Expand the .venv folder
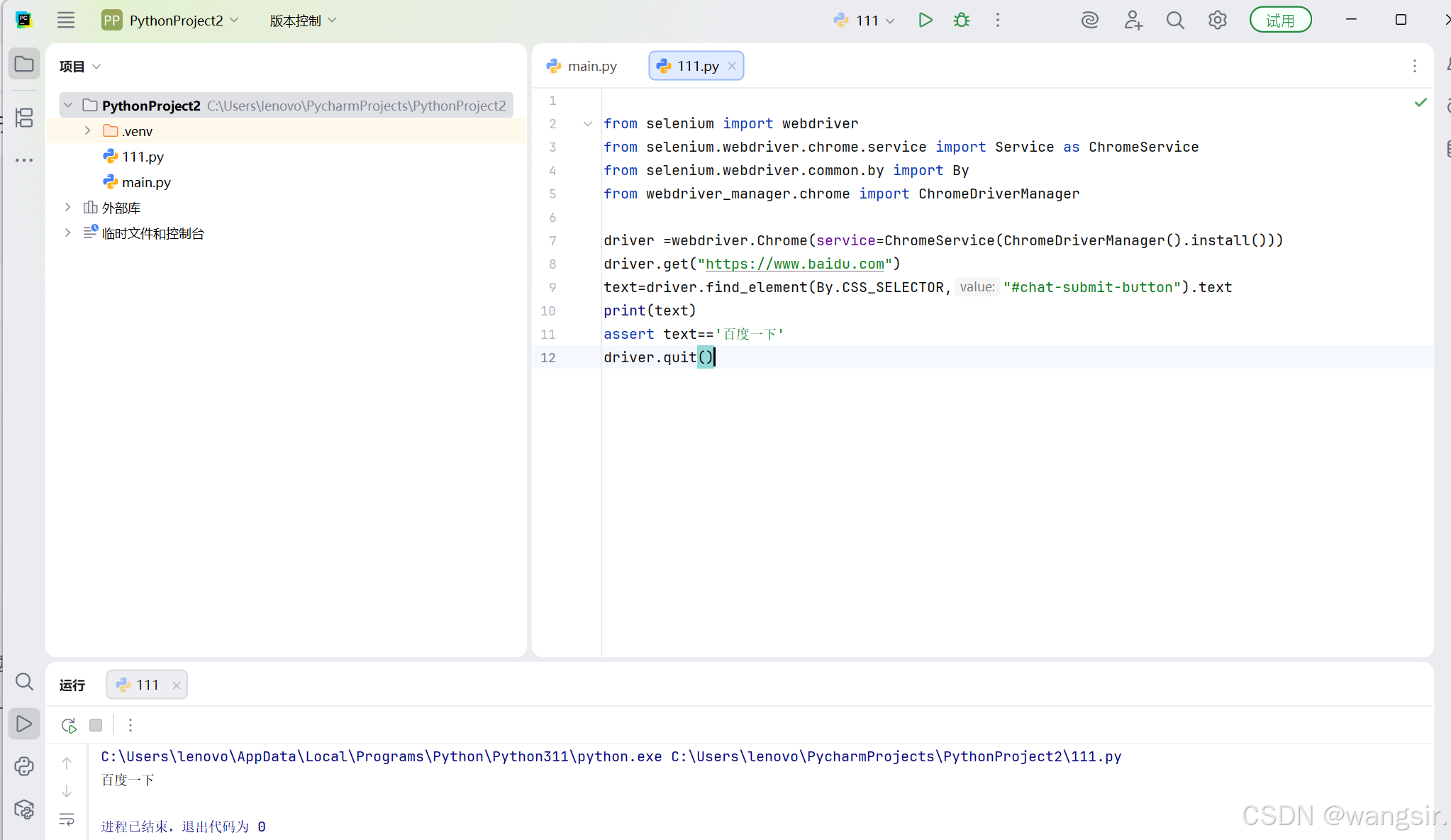 pos(88,130)
